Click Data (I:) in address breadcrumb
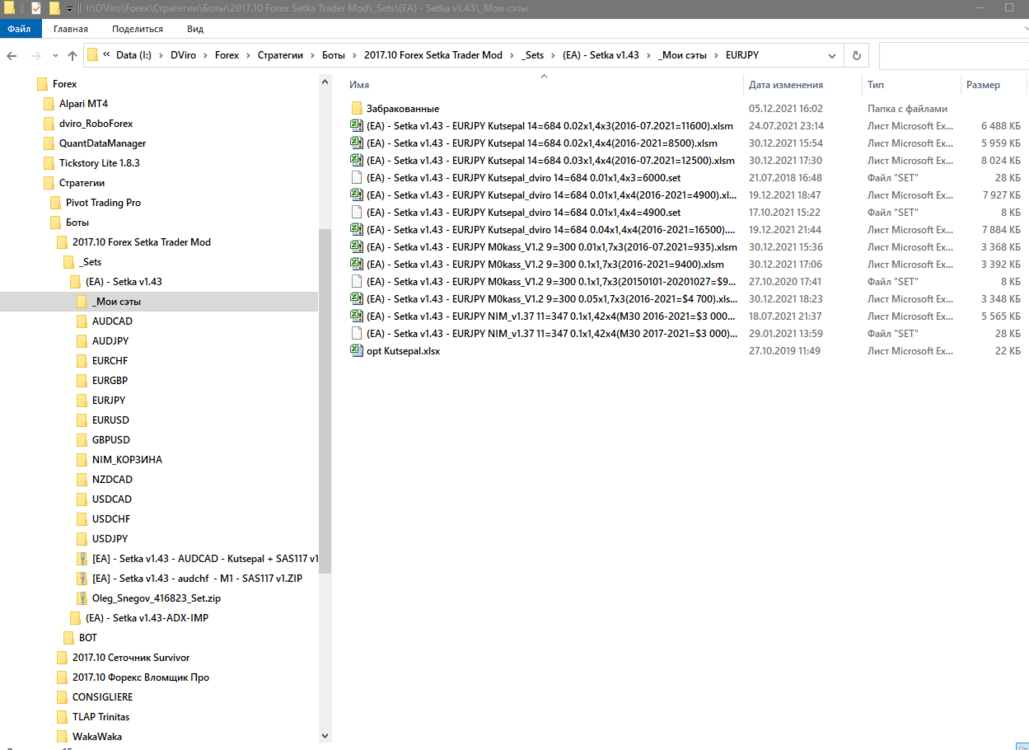The image size is (1029, 750). (x=134, y=55)
